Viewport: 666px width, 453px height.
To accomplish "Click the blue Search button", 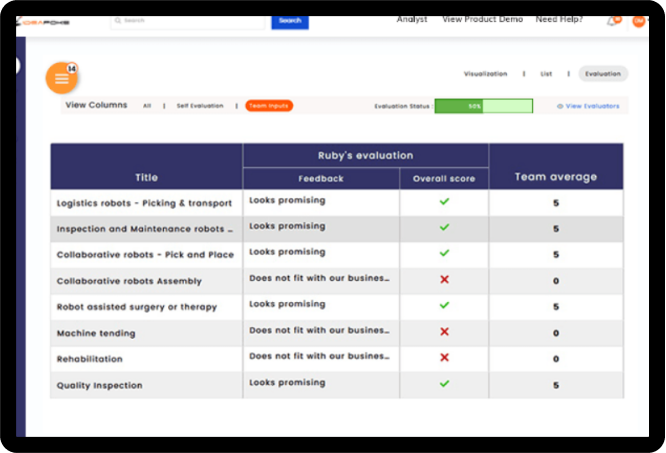I will pyautogui.click(x=290, y=20).
